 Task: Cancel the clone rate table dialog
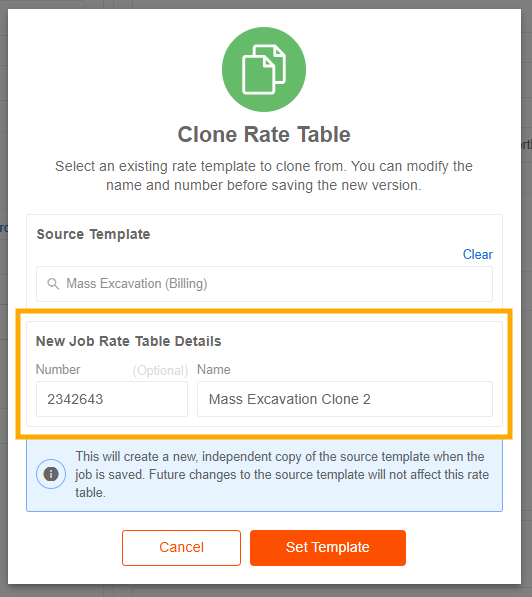[181, 548]
